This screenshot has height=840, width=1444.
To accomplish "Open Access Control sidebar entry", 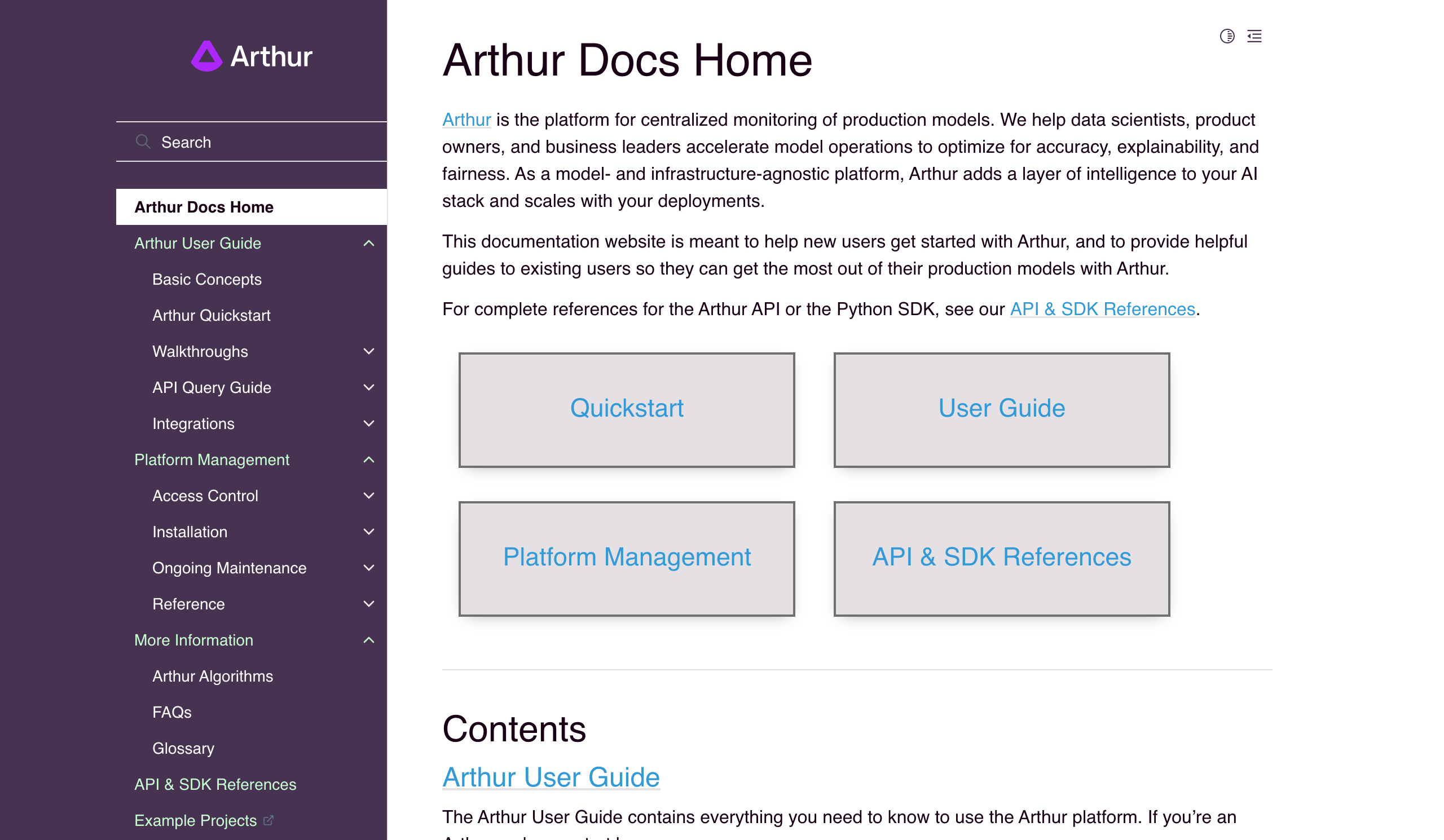I will 205,496.
